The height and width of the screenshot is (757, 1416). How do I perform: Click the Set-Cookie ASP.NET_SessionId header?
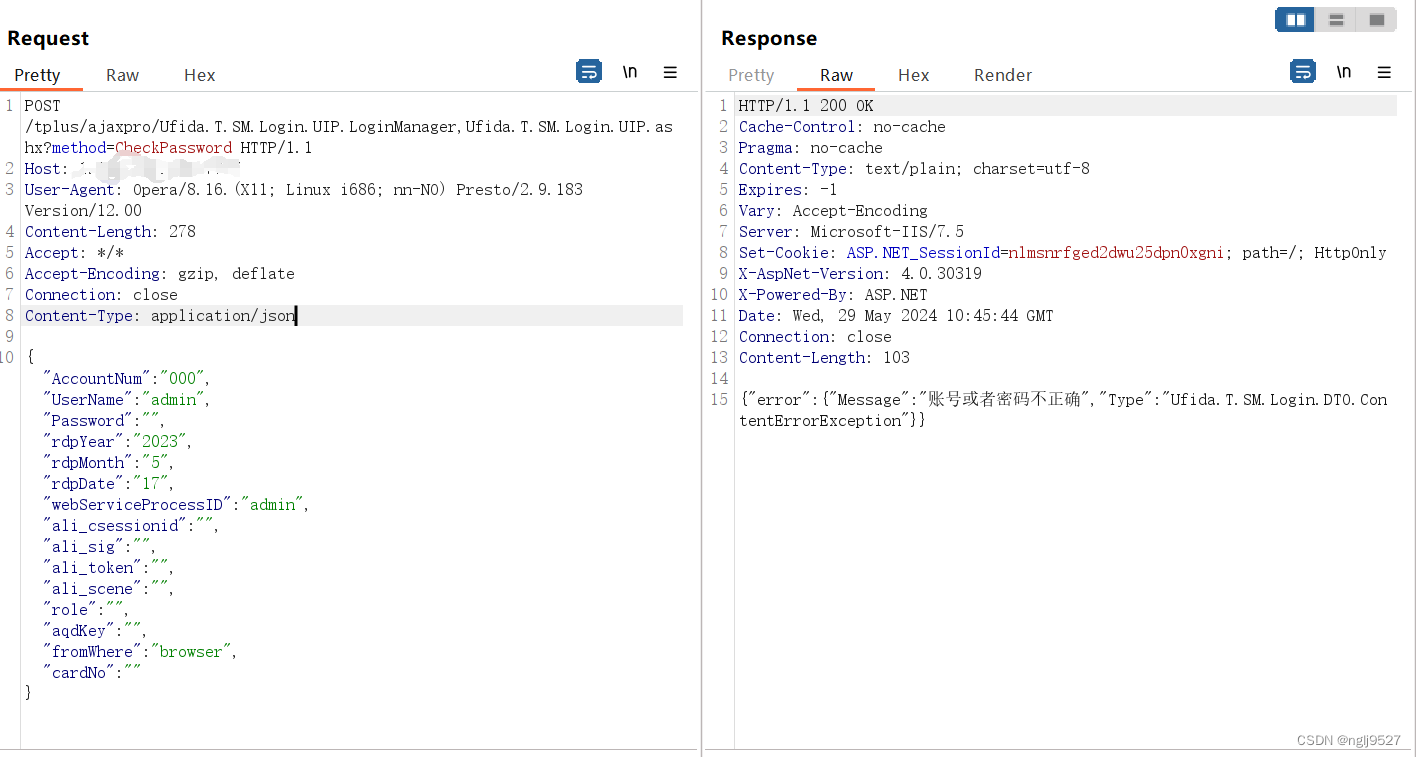click(x=1063, y=253)
